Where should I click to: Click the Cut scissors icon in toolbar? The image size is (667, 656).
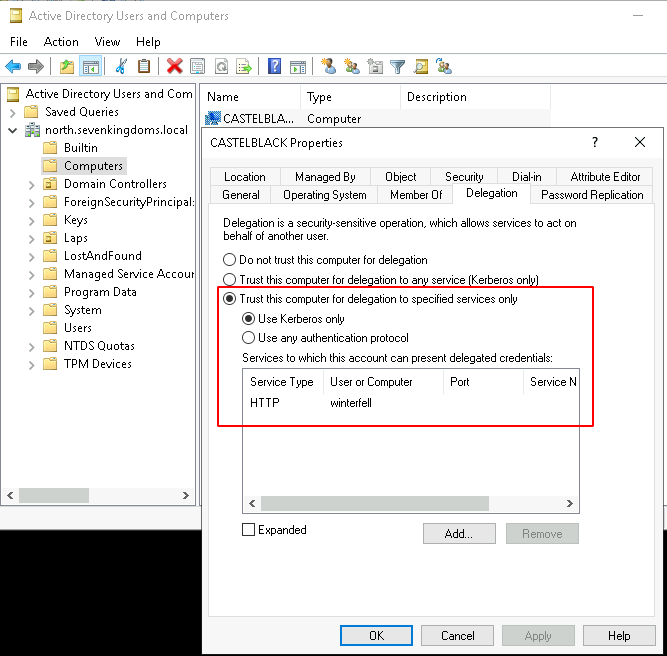coord(121,66)
